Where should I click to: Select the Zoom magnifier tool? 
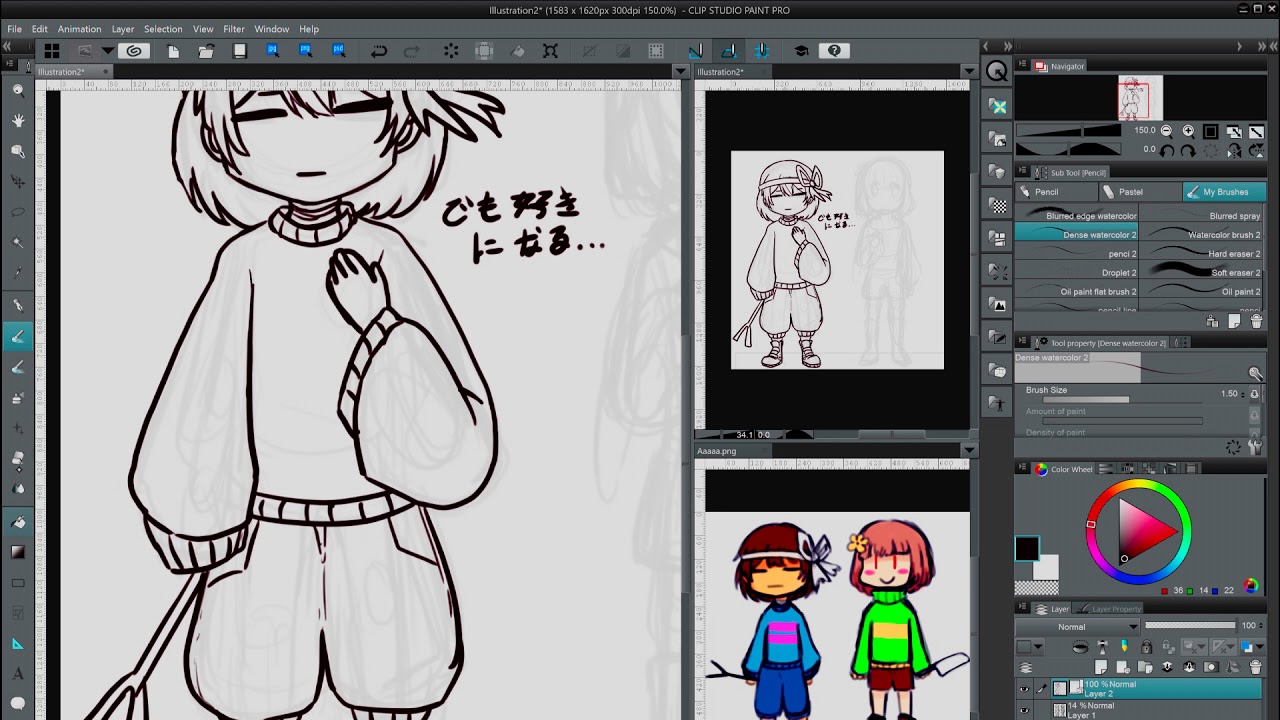click(x=18, y=90)
